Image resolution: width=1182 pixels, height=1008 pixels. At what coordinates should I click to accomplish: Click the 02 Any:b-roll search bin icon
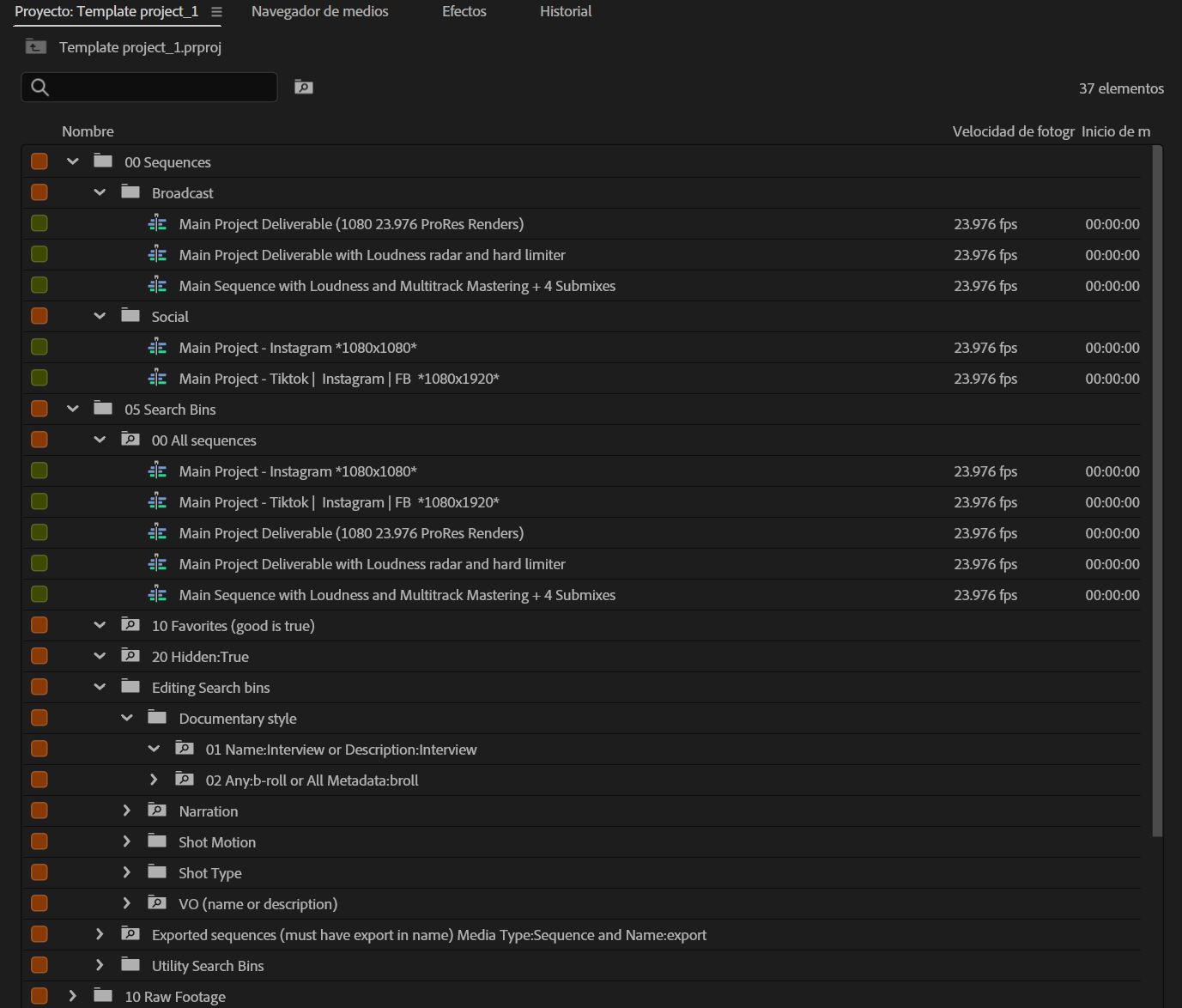pos(185,779)
